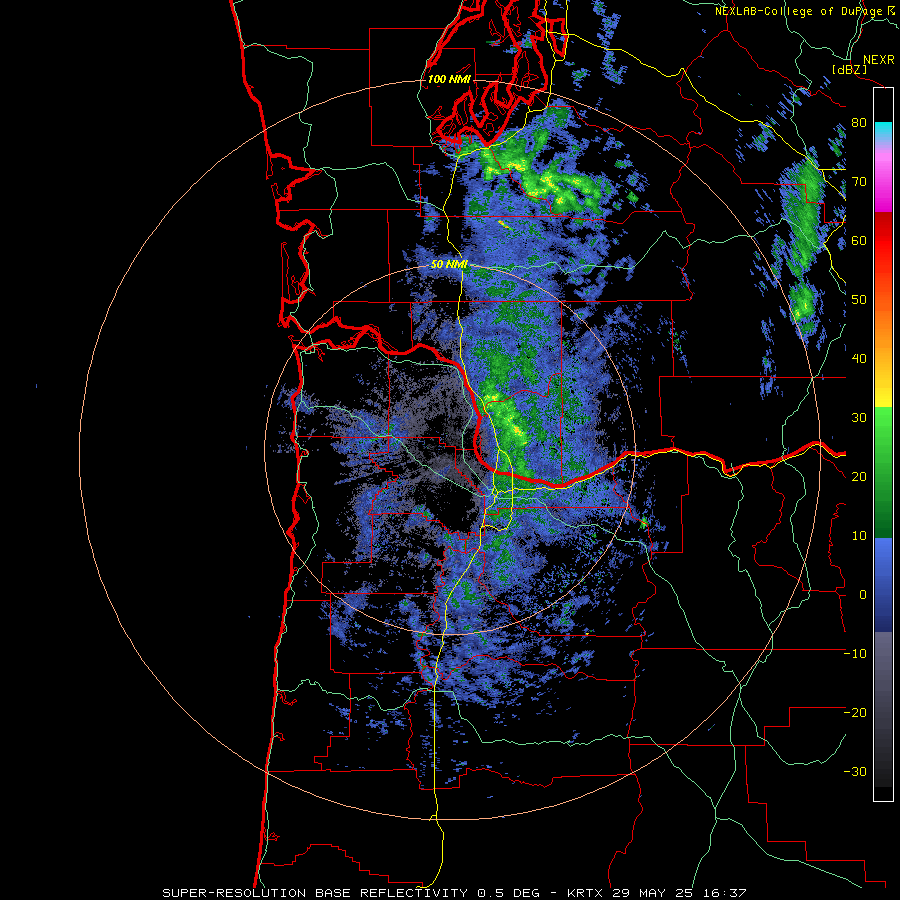Click the KRTX station ID in caption
This screenshot has width=900, height=900.
click(x=586, y=893)
